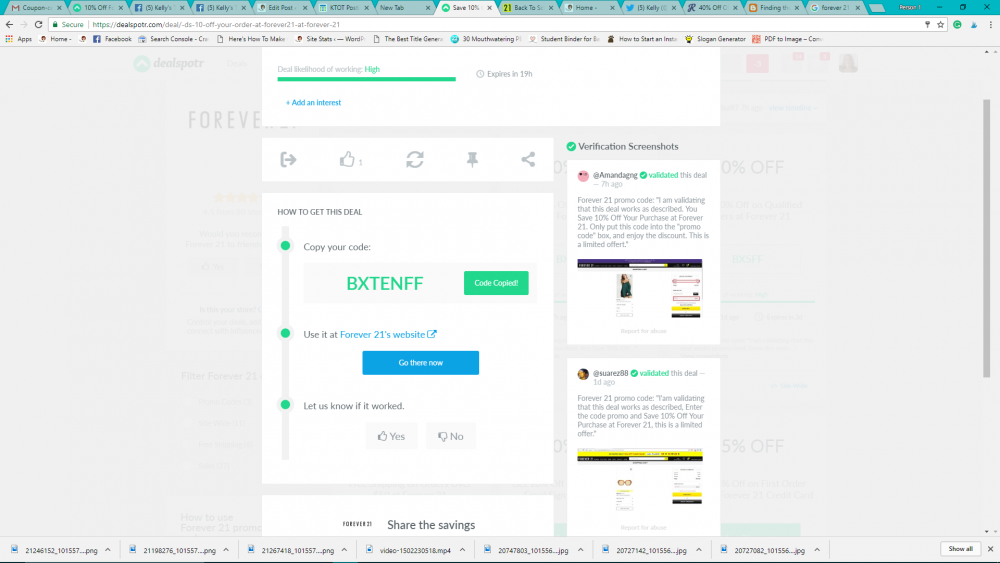Open downloaded 21246152_101557 png file
This screenshot has width=1000, height=563.
tap(54, 550)
